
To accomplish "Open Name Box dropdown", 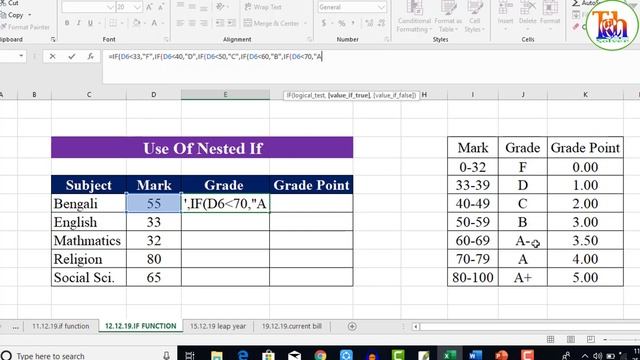I will [21, 56].
